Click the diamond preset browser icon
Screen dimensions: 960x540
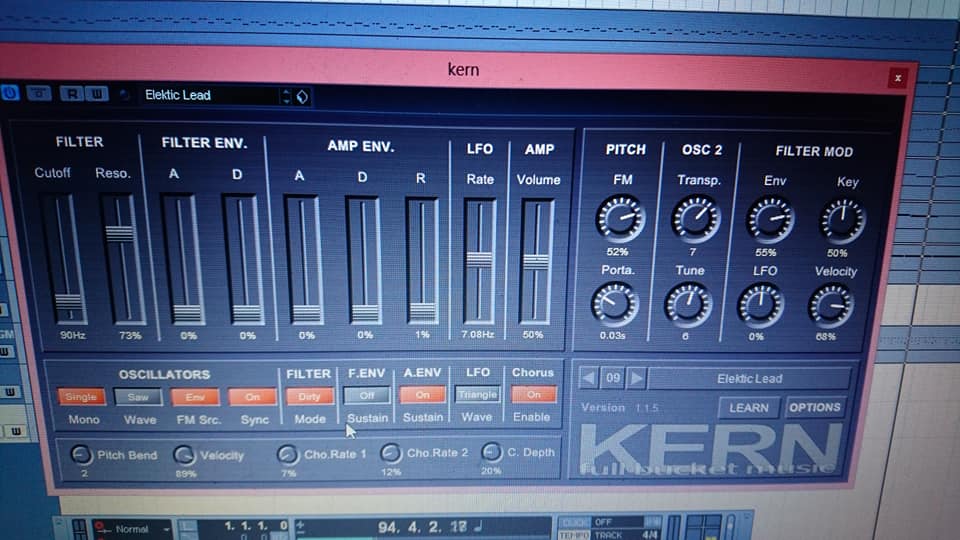[302, 97]
